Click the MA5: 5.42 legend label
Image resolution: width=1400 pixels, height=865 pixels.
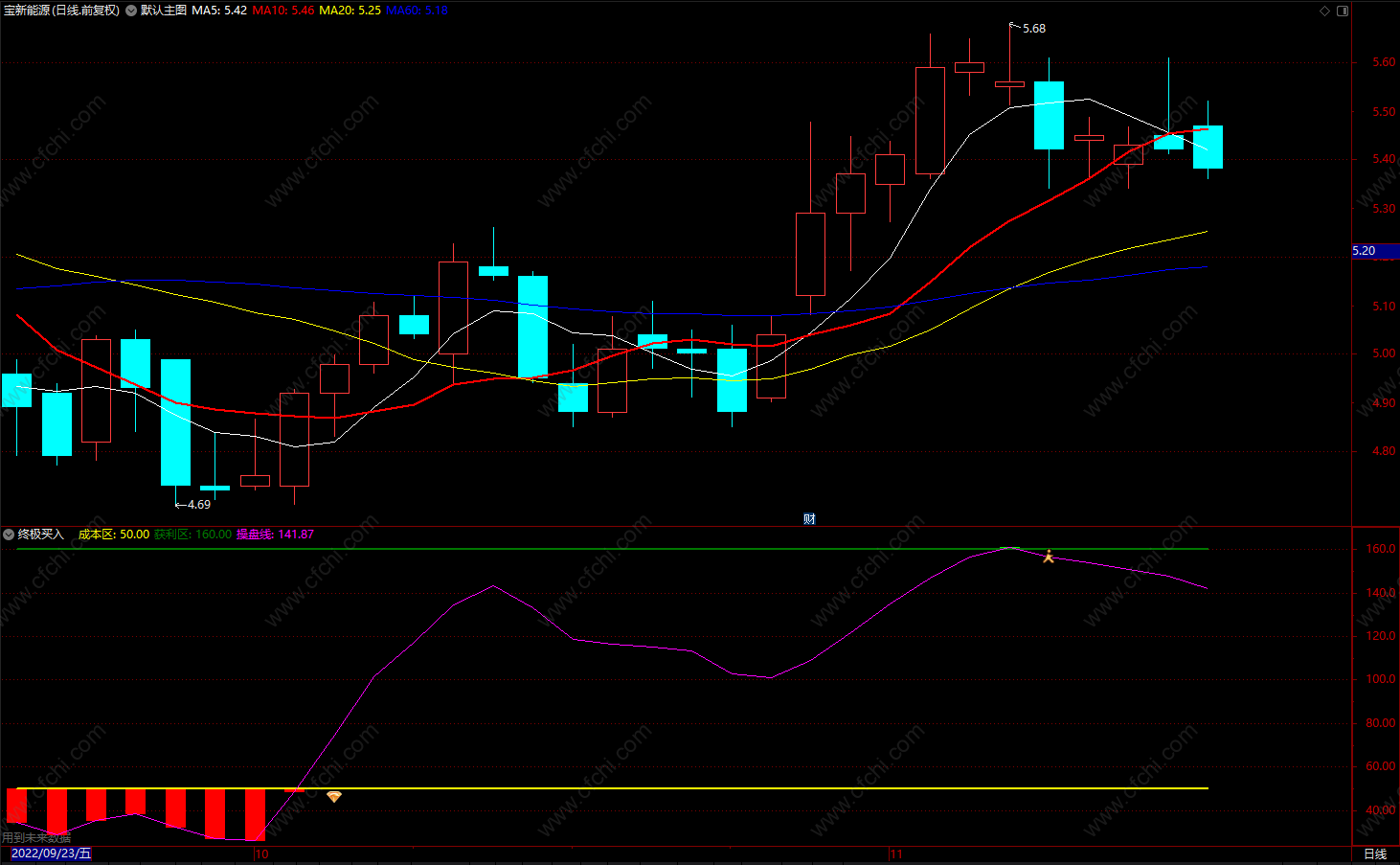point(219,11)
